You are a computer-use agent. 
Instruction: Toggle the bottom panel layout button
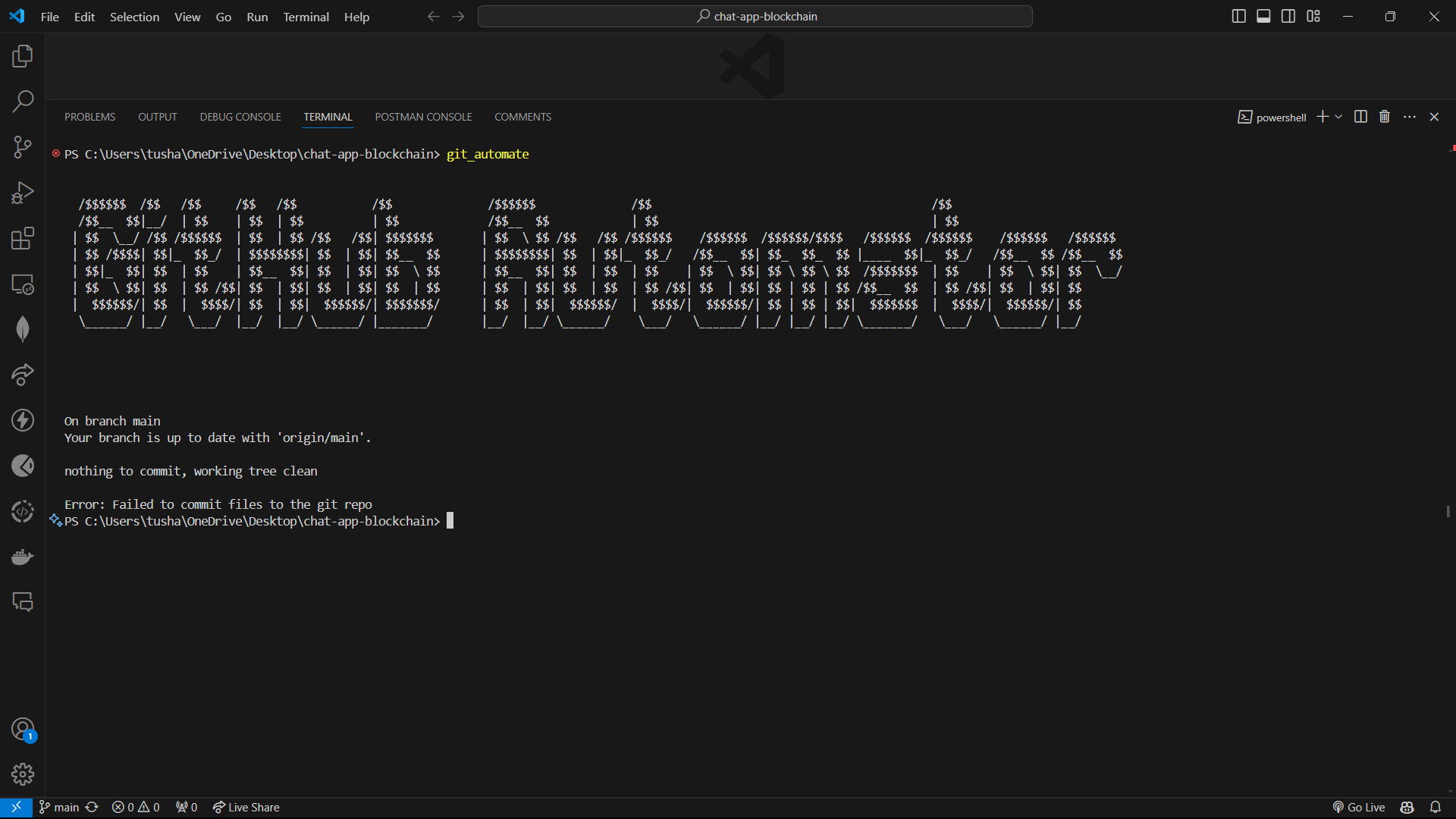click(x=1263, y=17)
